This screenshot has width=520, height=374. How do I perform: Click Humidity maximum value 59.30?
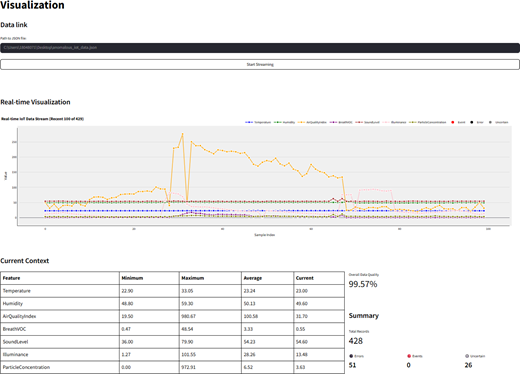point(187,303)
